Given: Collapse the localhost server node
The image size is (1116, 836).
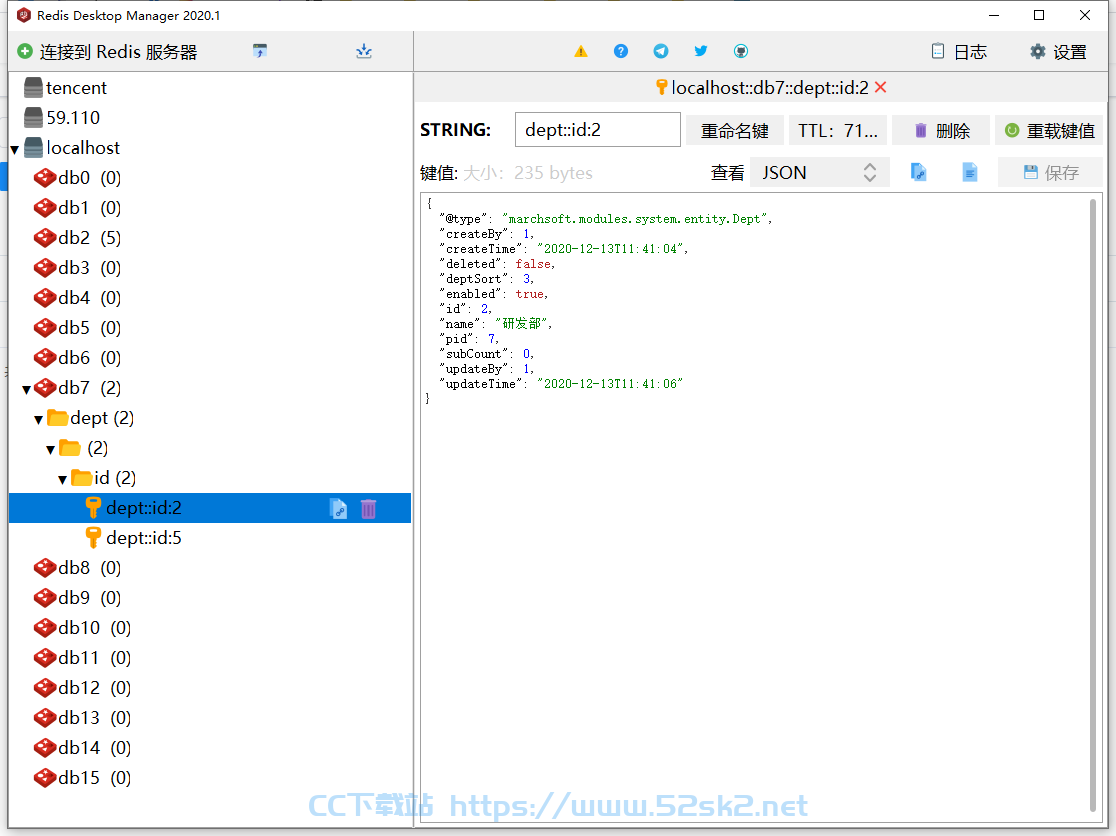Looking at the screenshot, I should tap(15, 149).
